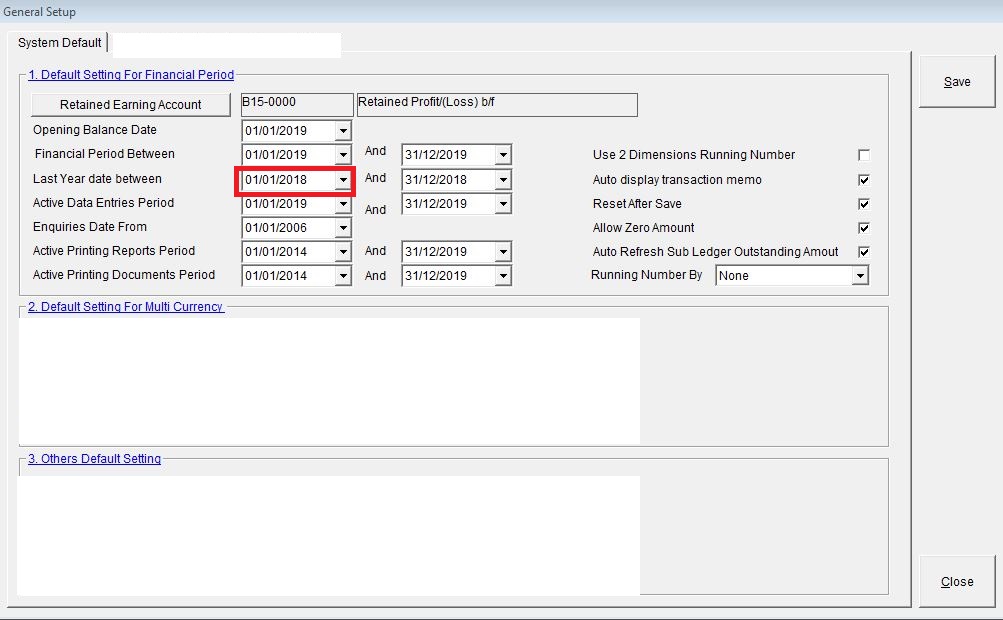Image resolution: width=1003 pixels, height=620 pixels.
Task: Expand the Running Number By dropdown
Action: pos(859,276)
